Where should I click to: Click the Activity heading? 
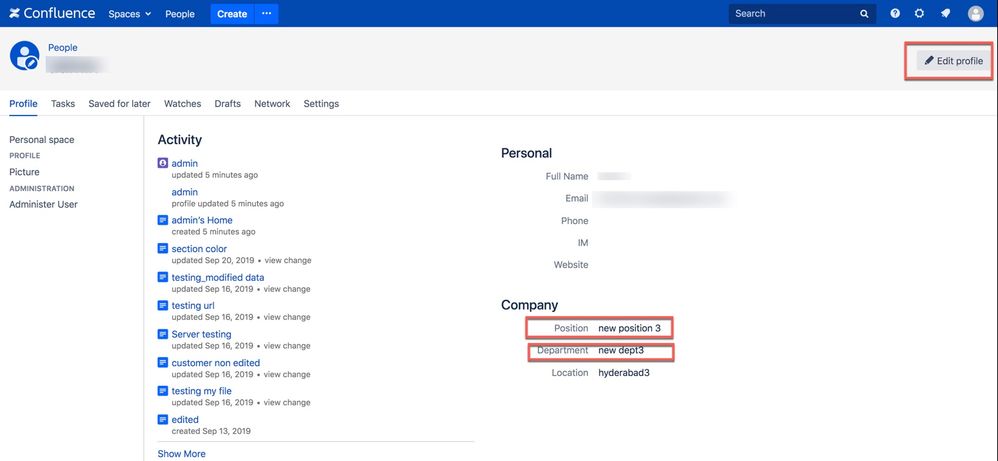[179, 139]
